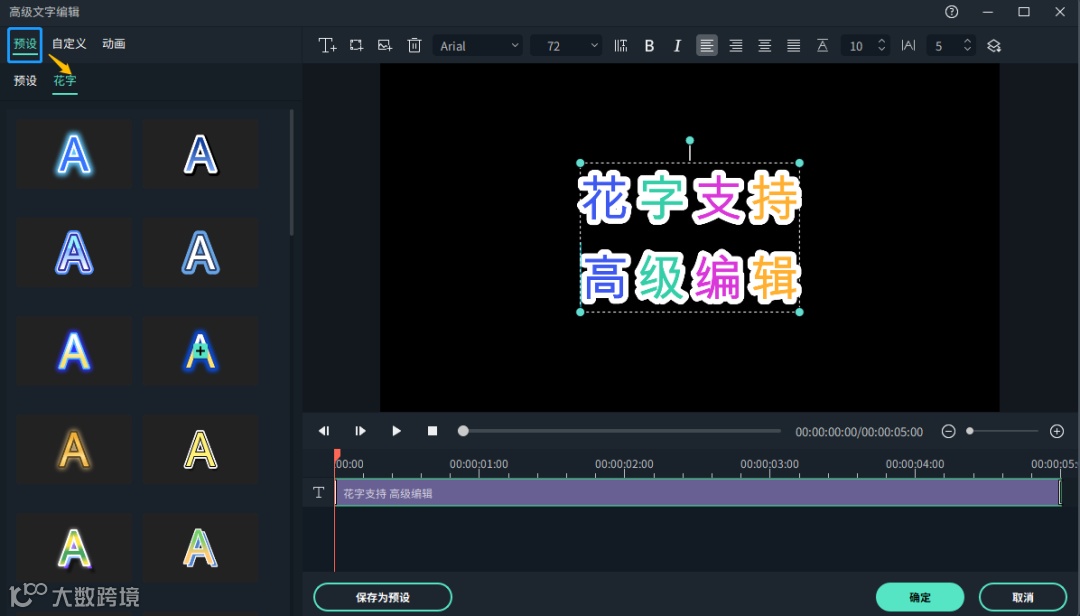This screenshot has width=1080, height=616.
Task: Delete the selected element with trash icon
Action: point(414,45)
